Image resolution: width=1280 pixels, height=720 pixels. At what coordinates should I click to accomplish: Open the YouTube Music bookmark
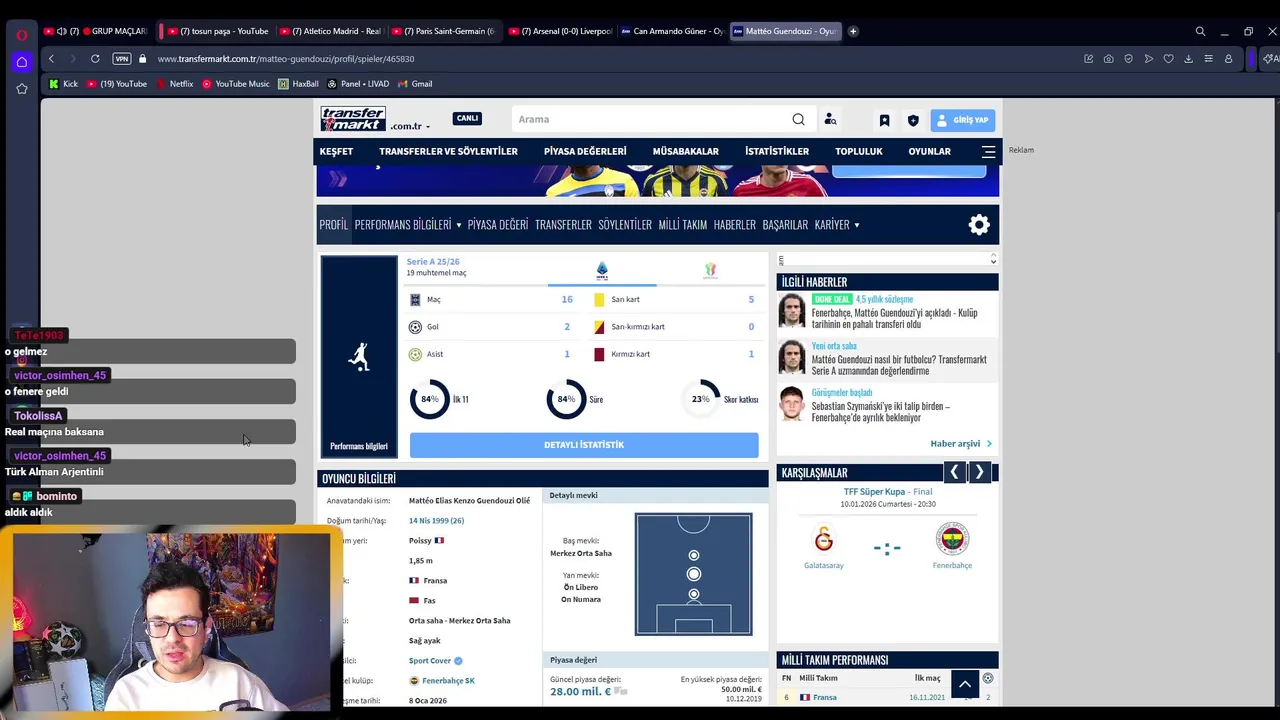point(236,84)
